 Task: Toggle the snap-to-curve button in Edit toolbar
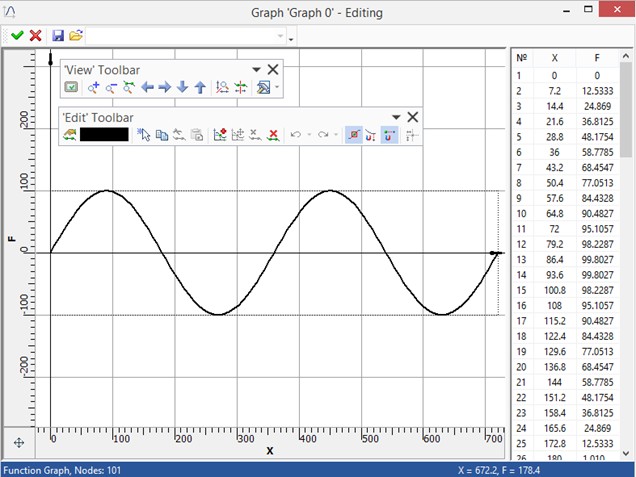coord(371,135)
